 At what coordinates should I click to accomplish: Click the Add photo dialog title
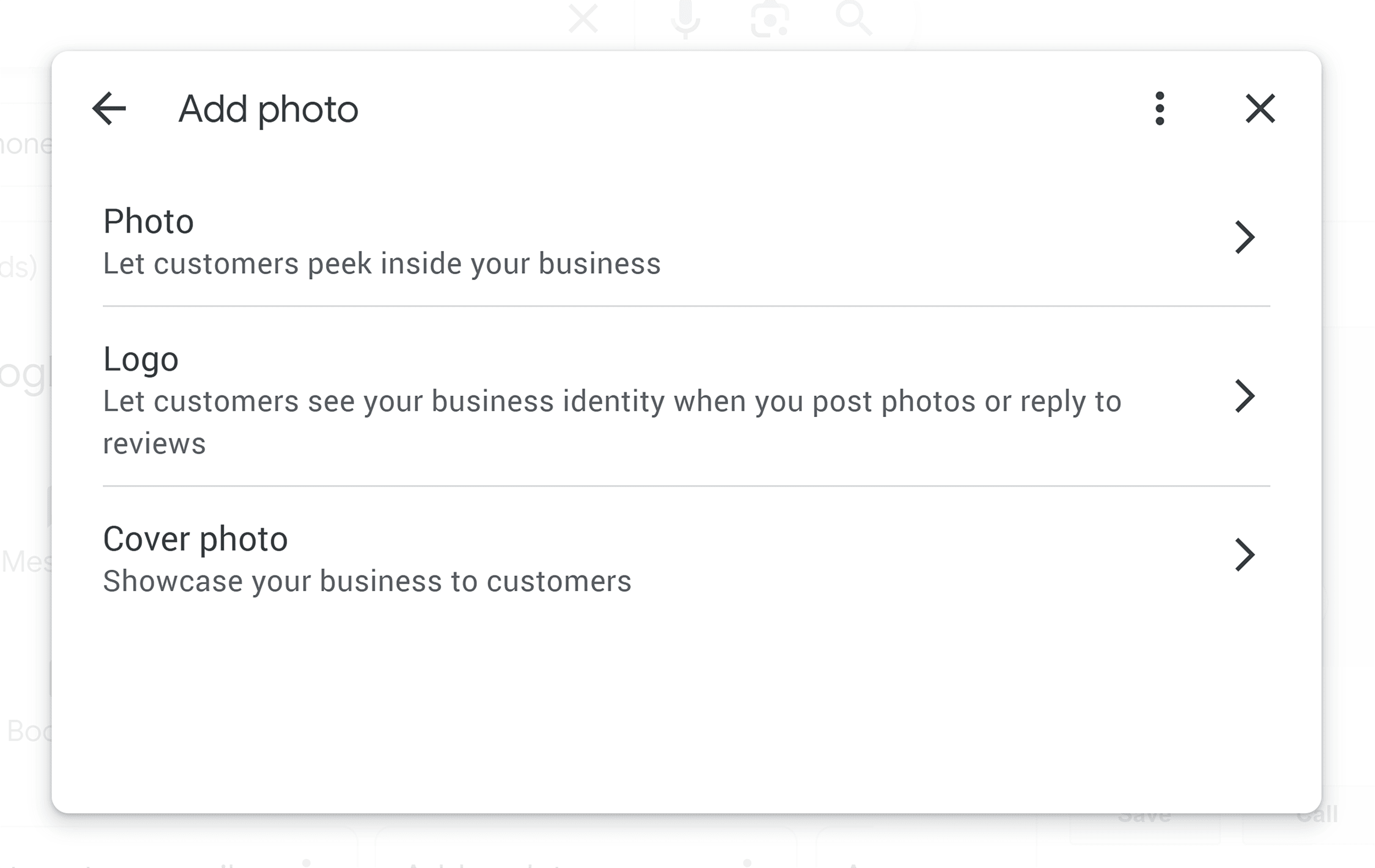coord(268,109)
